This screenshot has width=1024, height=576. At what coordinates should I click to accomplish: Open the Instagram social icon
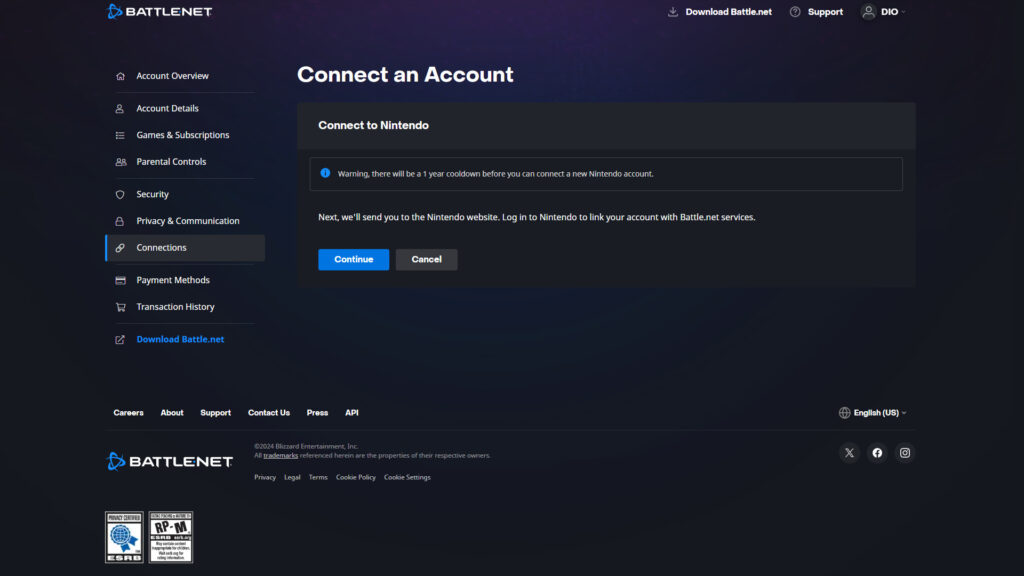pyautogui.click(x=905, y=453)
